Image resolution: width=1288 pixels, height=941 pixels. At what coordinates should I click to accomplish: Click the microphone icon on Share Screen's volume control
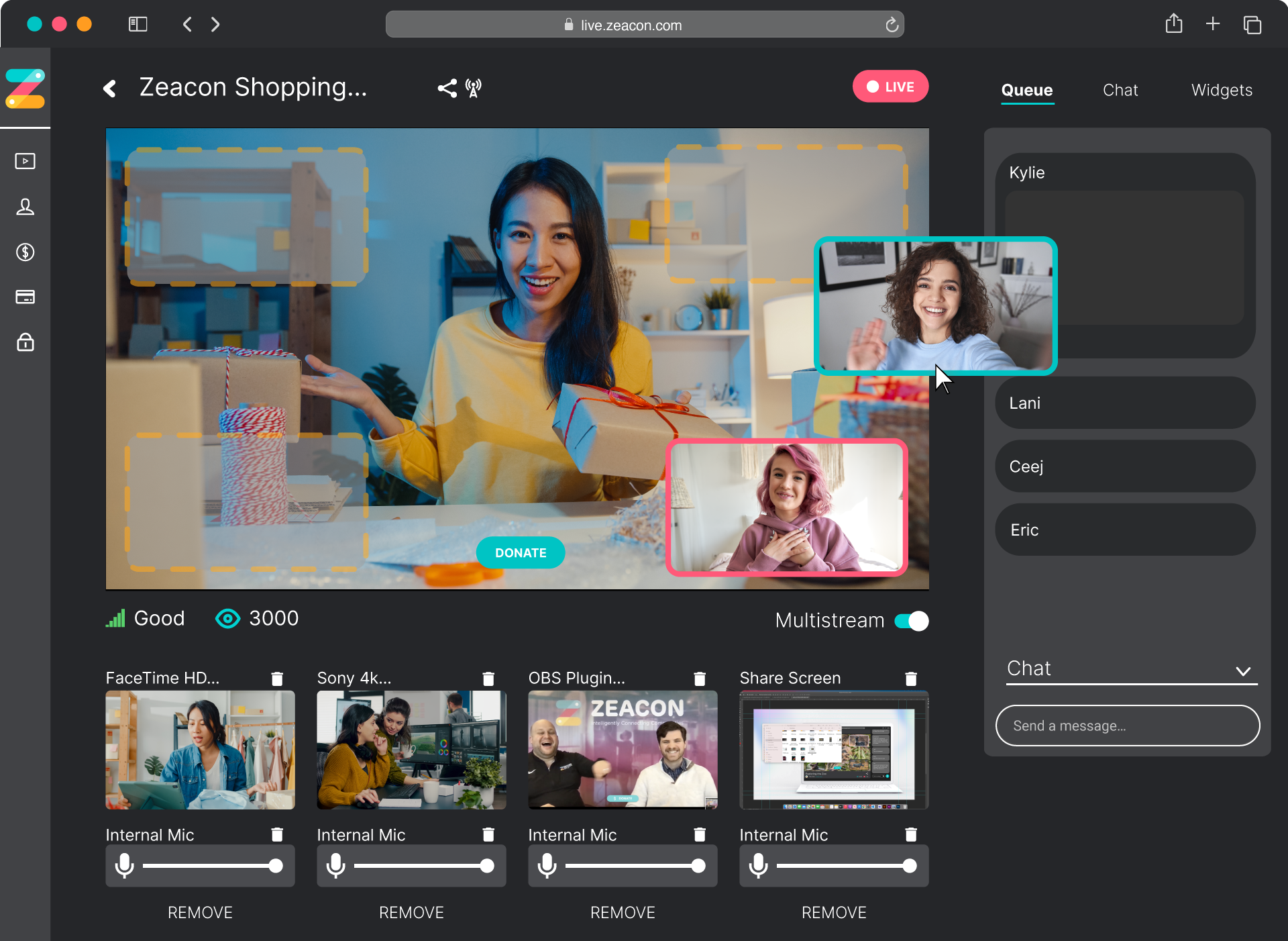pos(759,866)
